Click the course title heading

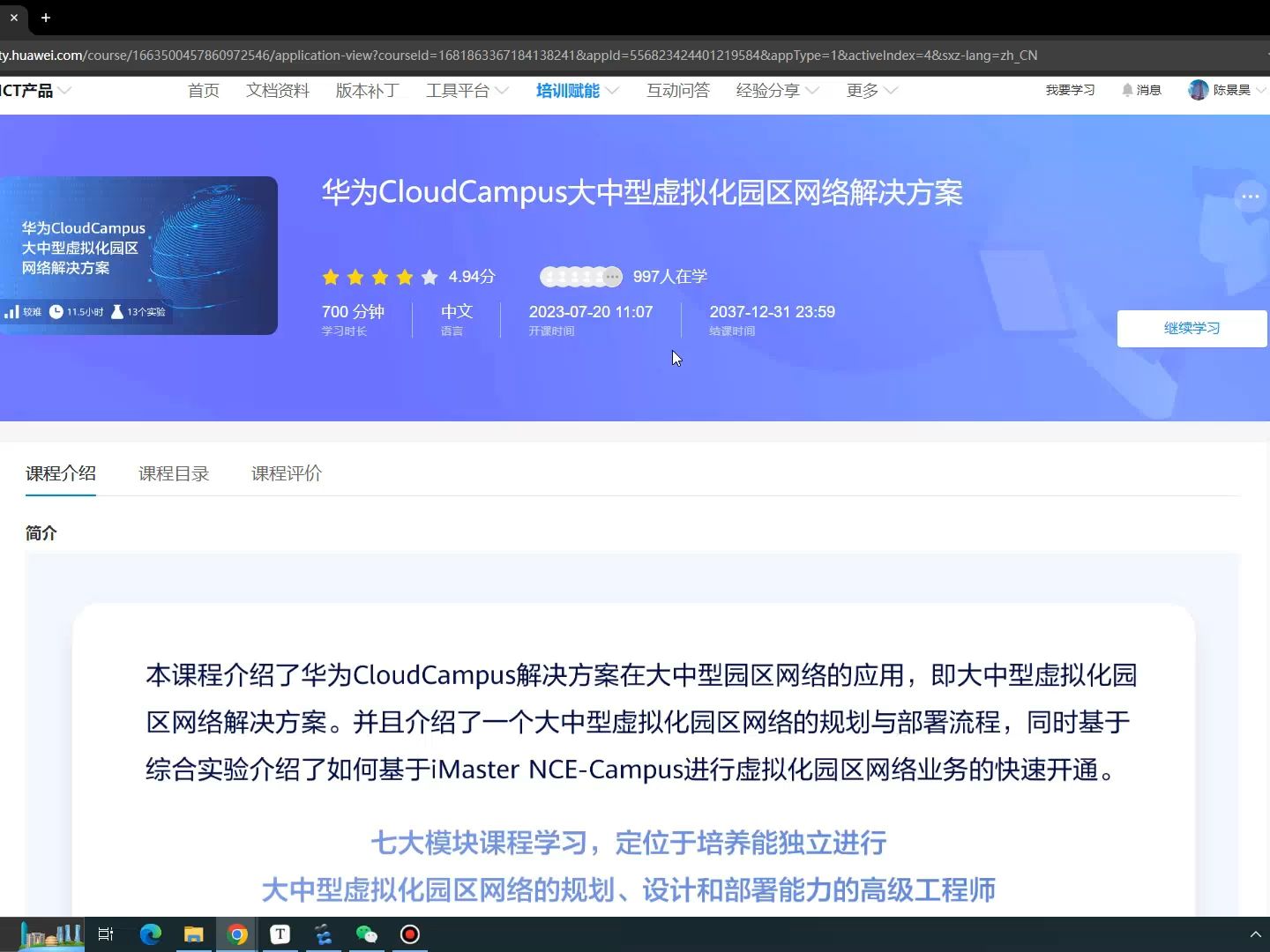tap(642, 192)
